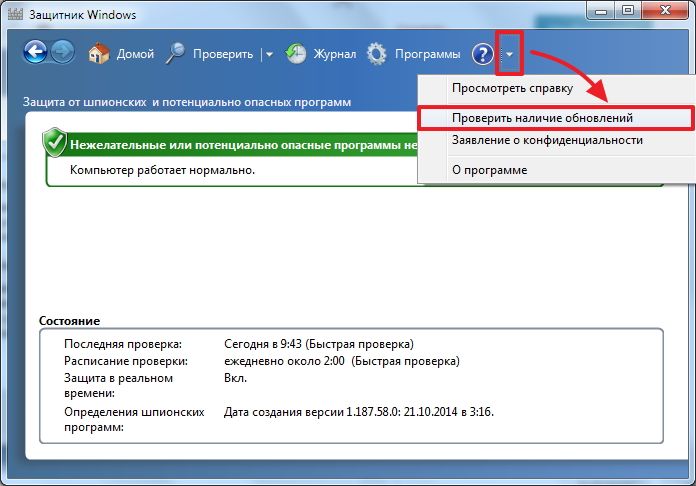Expand the scan options arrow beside Проверить
696x486 pixels.
click(269, 55)
